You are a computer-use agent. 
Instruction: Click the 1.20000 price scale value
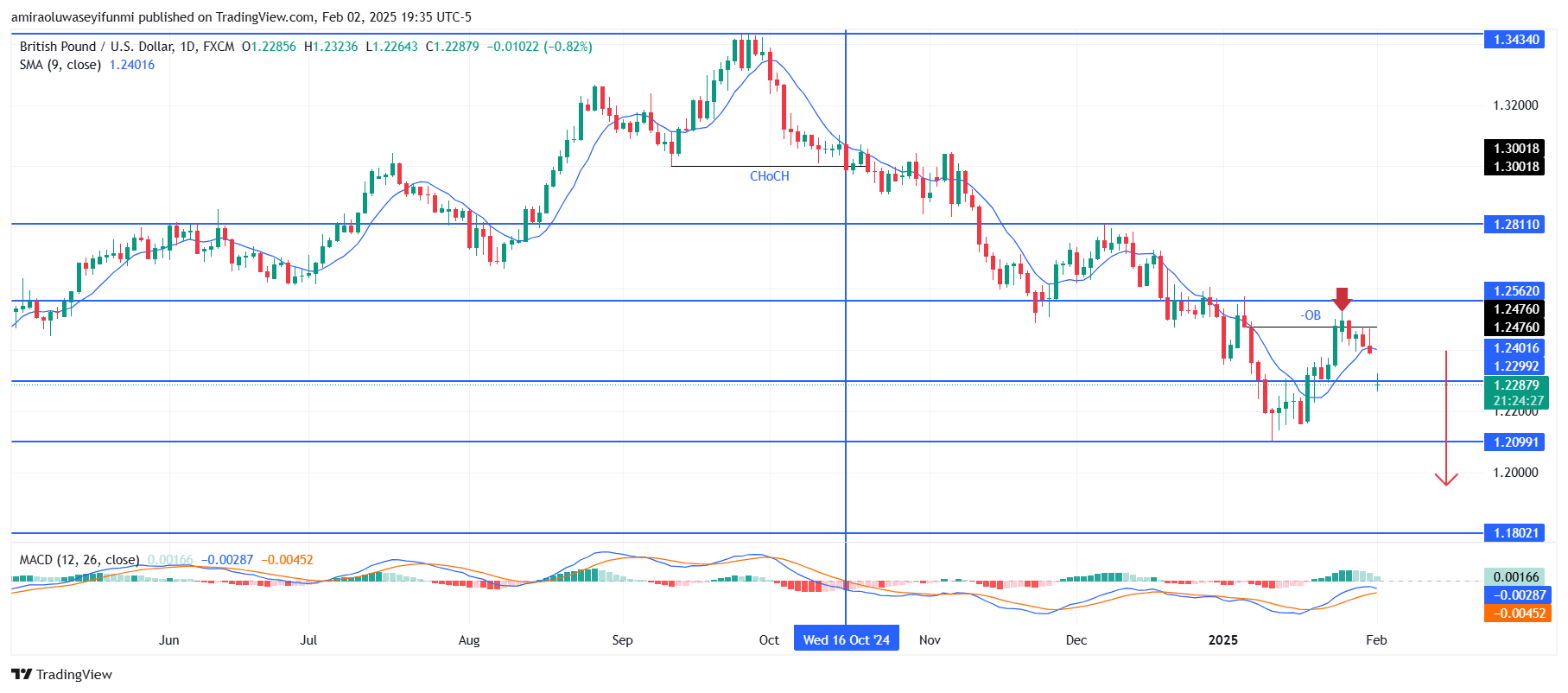click(x=1516, y=473)
